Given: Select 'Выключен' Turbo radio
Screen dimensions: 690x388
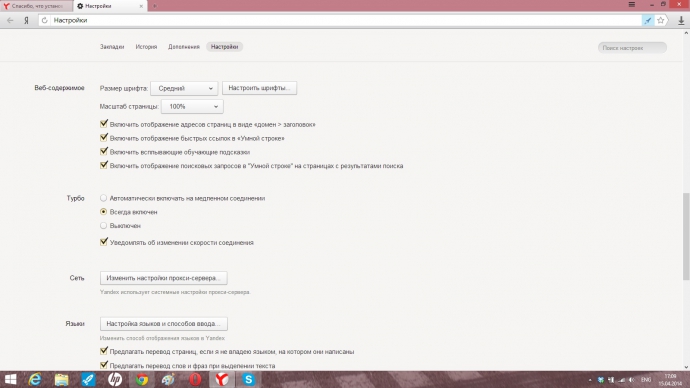Looking at the screenshot, I should pos(103,225).
